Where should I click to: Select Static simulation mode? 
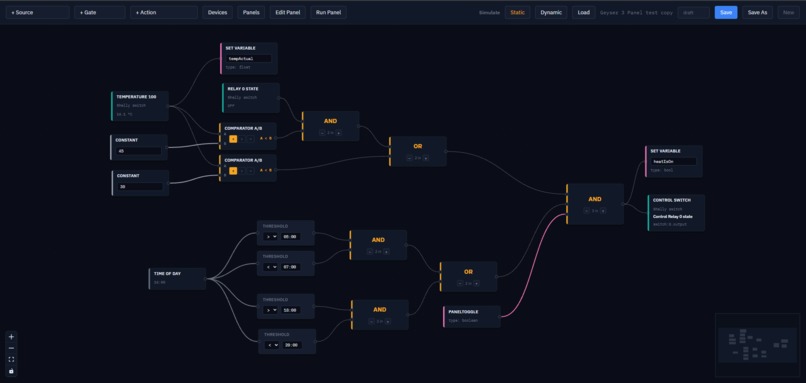pyautogui.click(x=518, y=12)
